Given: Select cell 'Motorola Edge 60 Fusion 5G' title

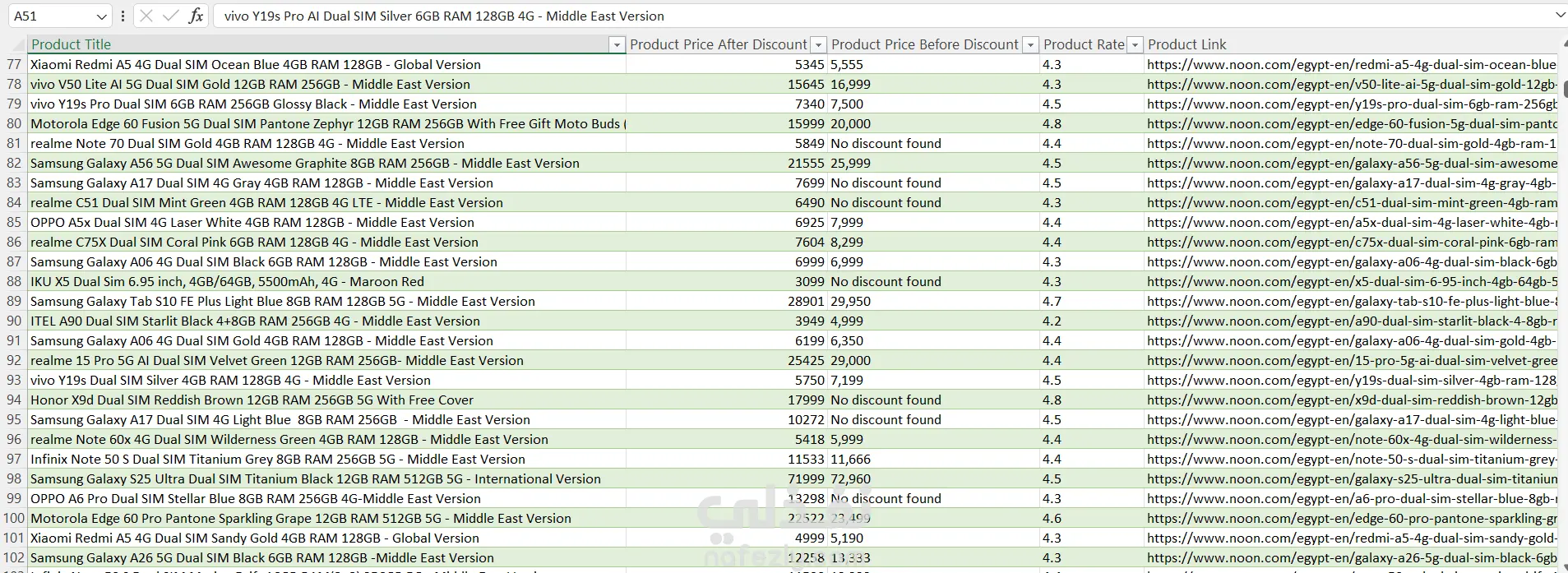Looking at the screenshot, I should [x=327, y=123].
